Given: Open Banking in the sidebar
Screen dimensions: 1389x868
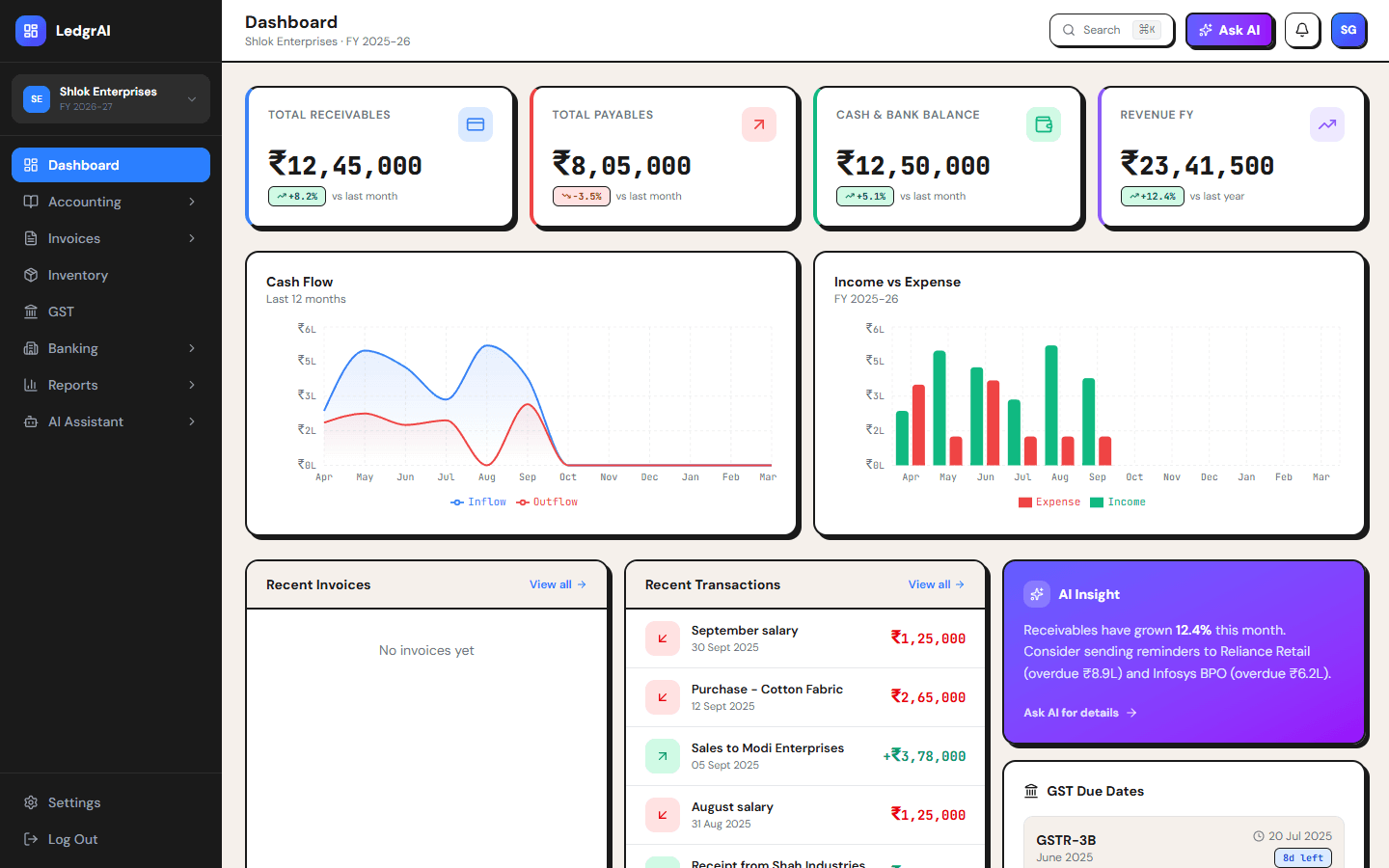Looking at the screenshot, I should pos(111,348).
